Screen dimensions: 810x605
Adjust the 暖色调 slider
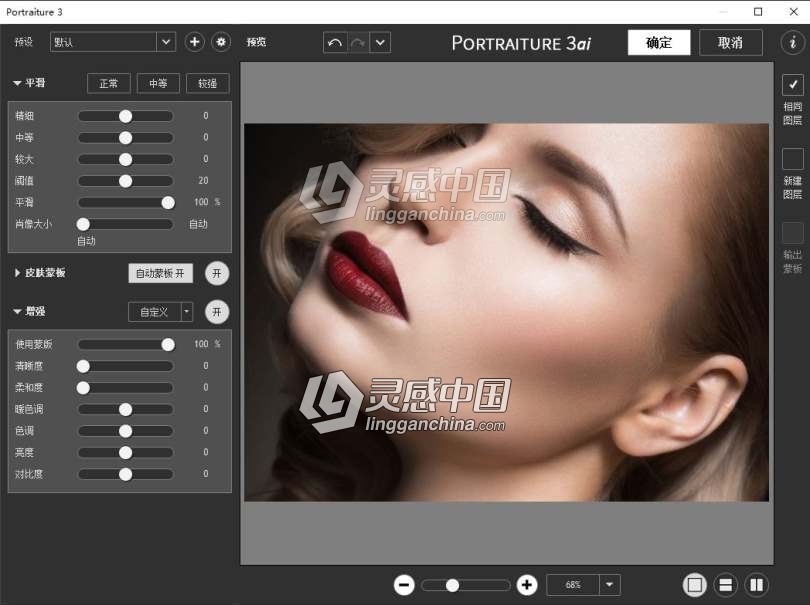(x=126, y=410)
